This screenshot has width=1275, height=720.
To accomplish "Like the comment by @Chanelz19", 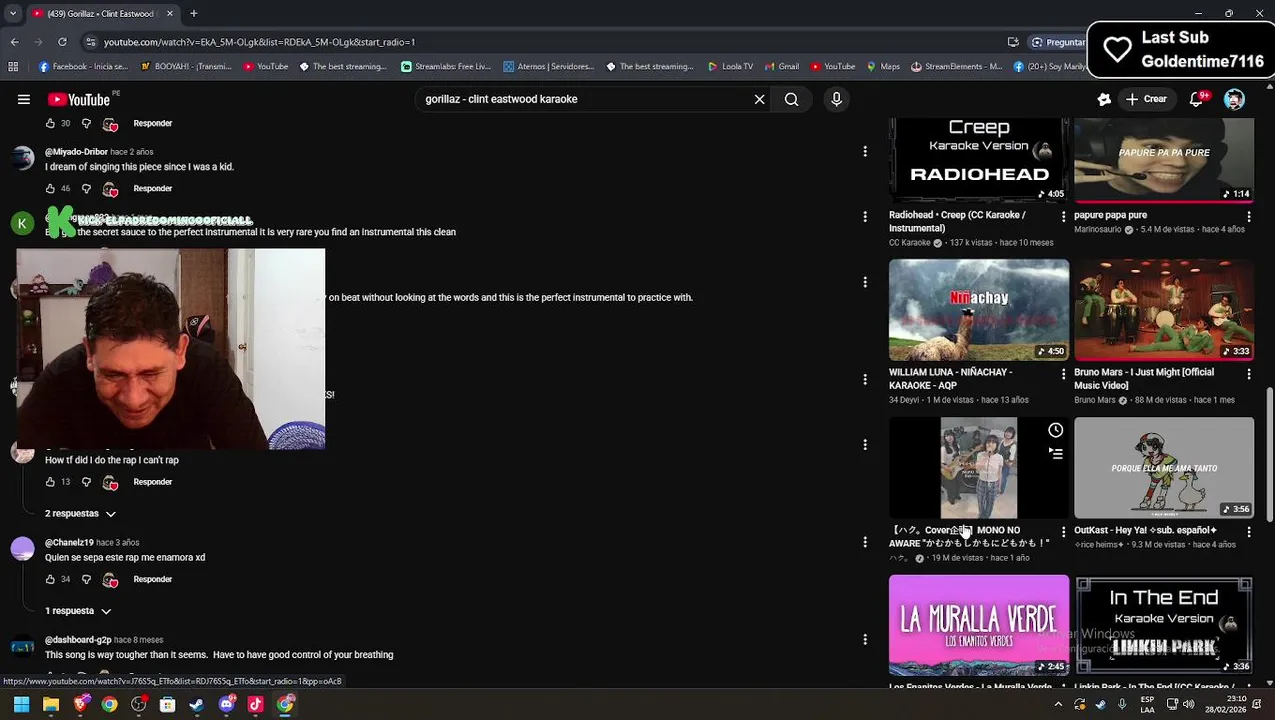I will [51, 579].
